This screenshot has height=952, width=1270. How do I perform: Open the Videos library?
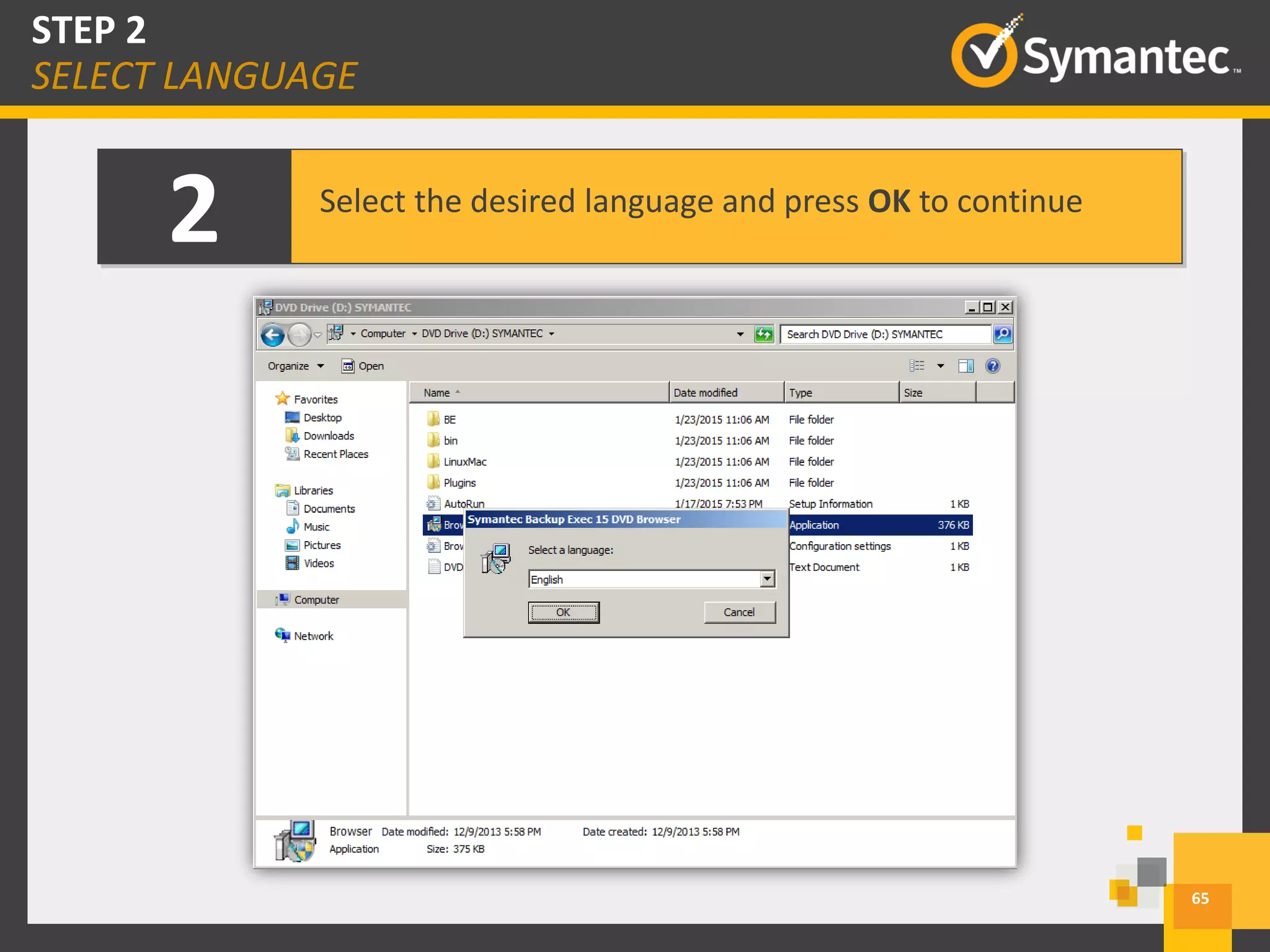[319, 563]
